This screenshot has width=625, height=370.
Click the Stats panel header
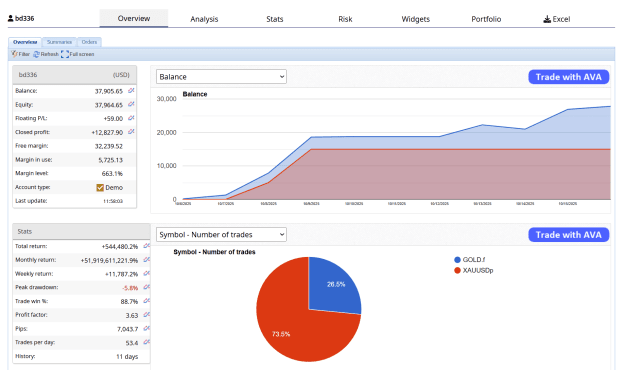coord(81,231)
